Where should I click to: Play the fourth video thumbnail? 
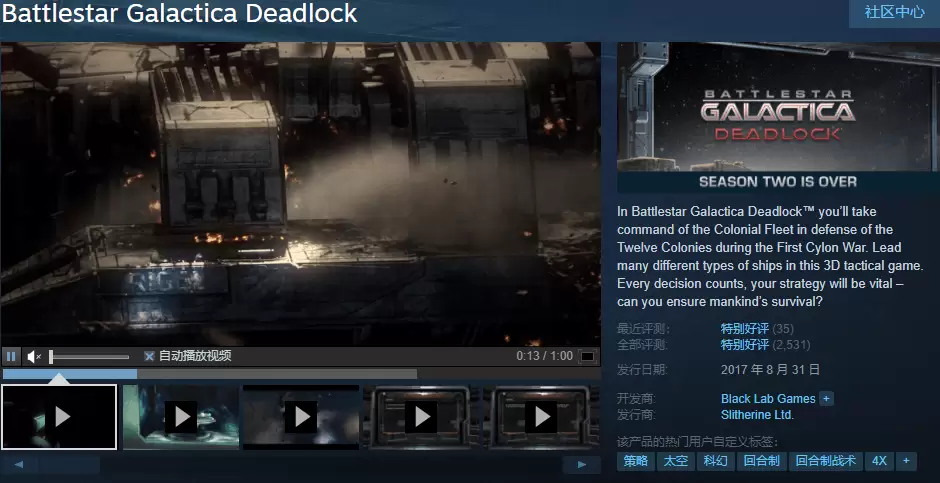pos(422,417)
